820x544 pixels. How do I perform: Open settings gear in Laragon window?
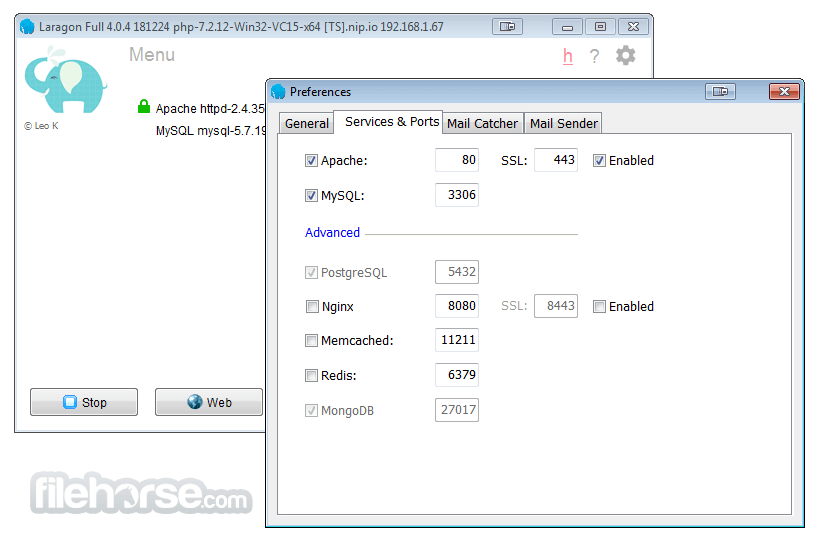625,55
